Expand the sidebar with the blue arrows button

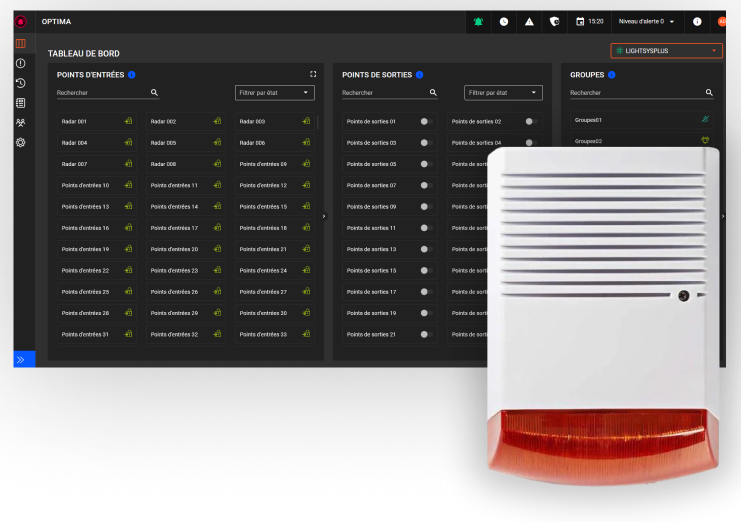(23, 359)
